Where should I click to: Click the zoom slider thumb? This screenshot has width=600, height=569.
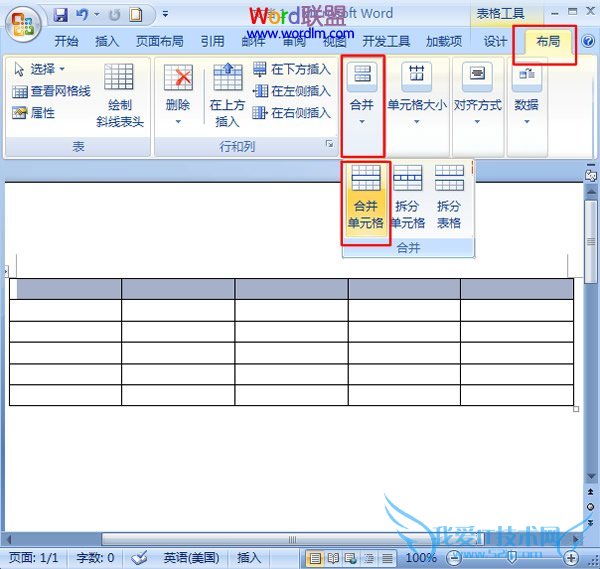point(512,558)
